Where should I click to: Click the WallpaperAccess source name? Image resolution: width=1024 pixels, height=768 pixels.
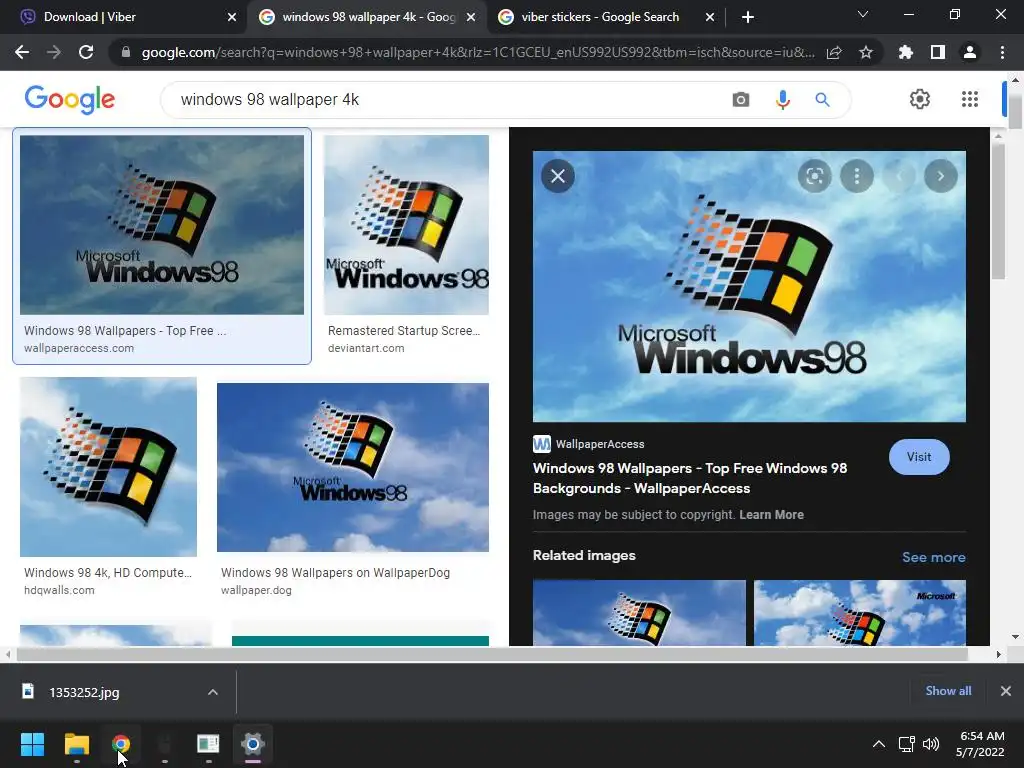600,444
